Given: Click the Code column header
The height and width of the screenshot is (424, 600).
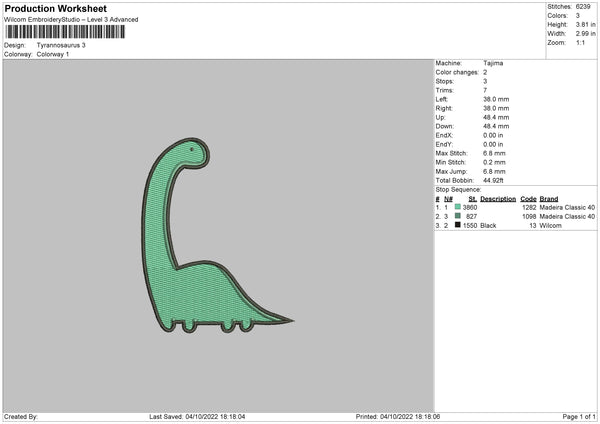Looking at the screenshot, I should [x=529, y=198].
